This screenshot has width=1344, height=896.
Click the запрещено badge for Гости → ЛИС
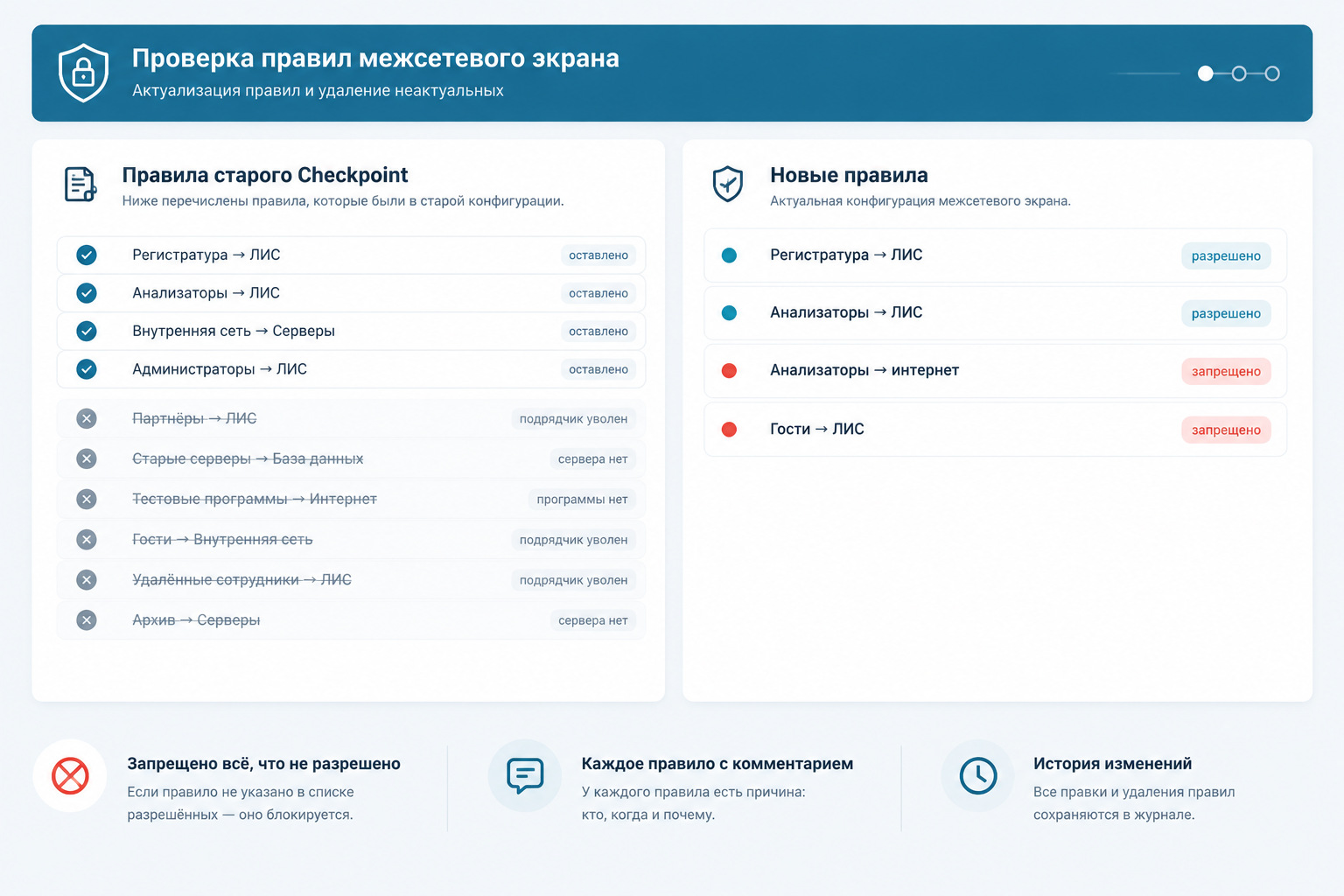tap(1226, 430)
